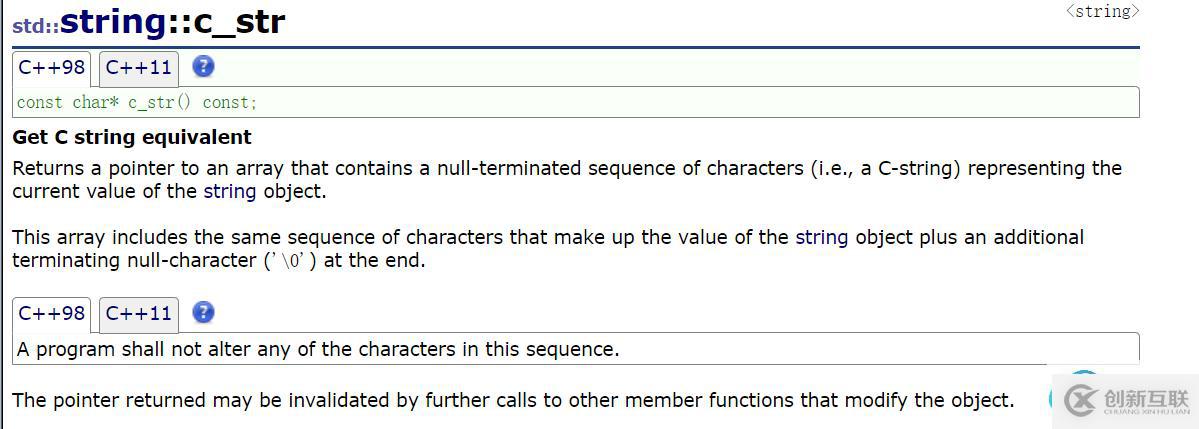The height and width of the screenshot is (429, 1199).
Task: Open the help icon beside the prototype tabs
Action: pyautogui.click(x=203, y=67)
